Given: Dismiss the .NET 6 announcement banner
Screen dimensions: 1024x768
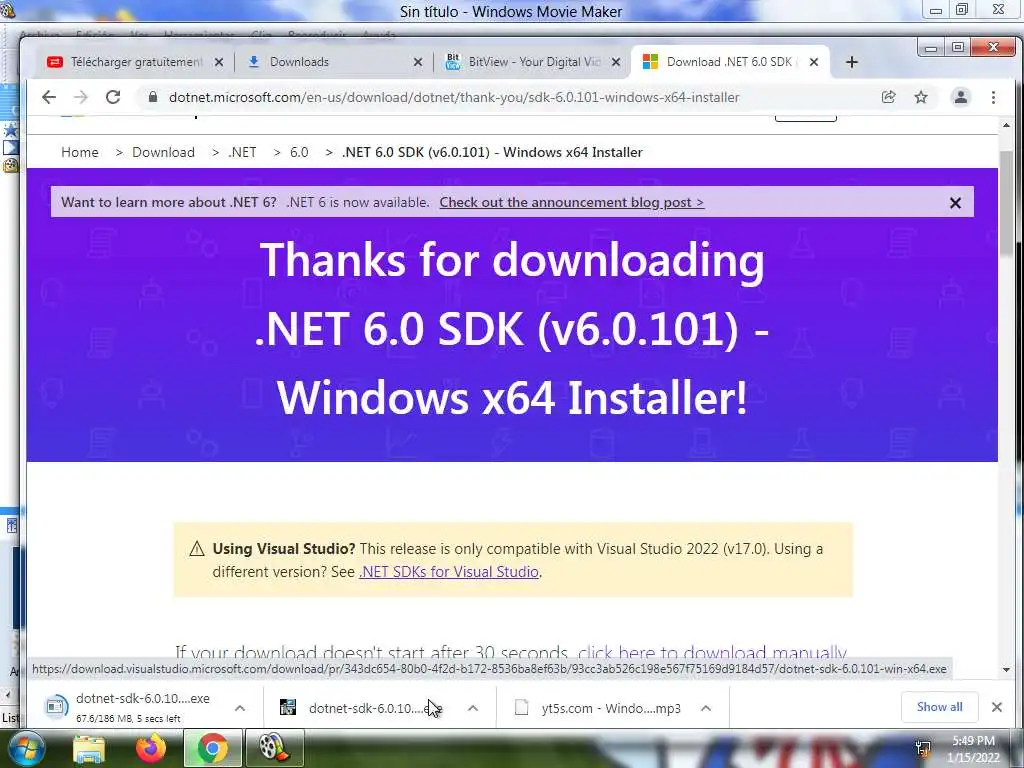Looking at the screenshot, I should (955, 203).
